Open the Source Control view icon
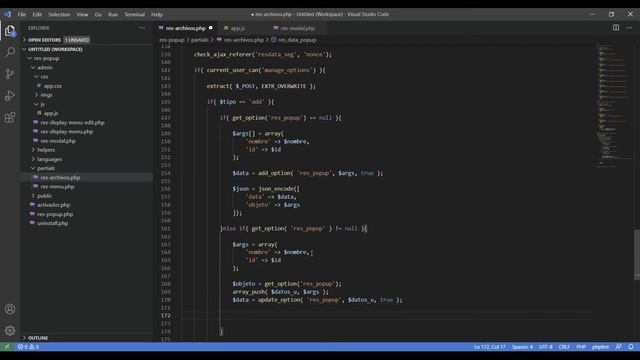This screenshot has width=640, height=360. (10, 74)
